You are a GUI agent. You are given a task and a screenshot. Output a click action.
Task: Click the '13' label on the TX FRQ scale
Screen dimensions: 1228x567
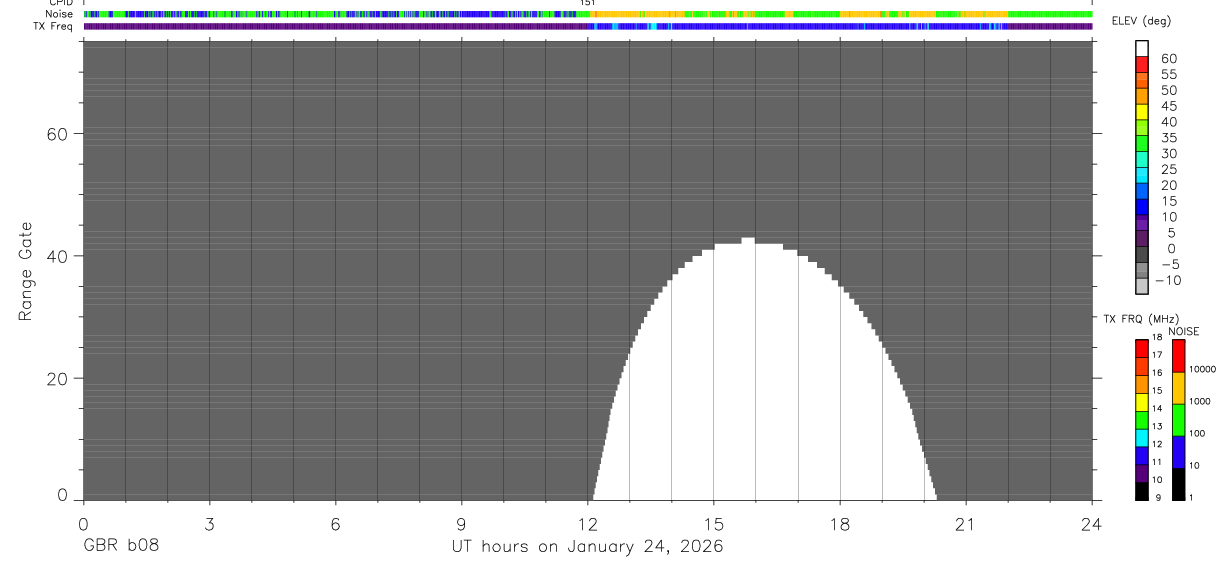1156,426
